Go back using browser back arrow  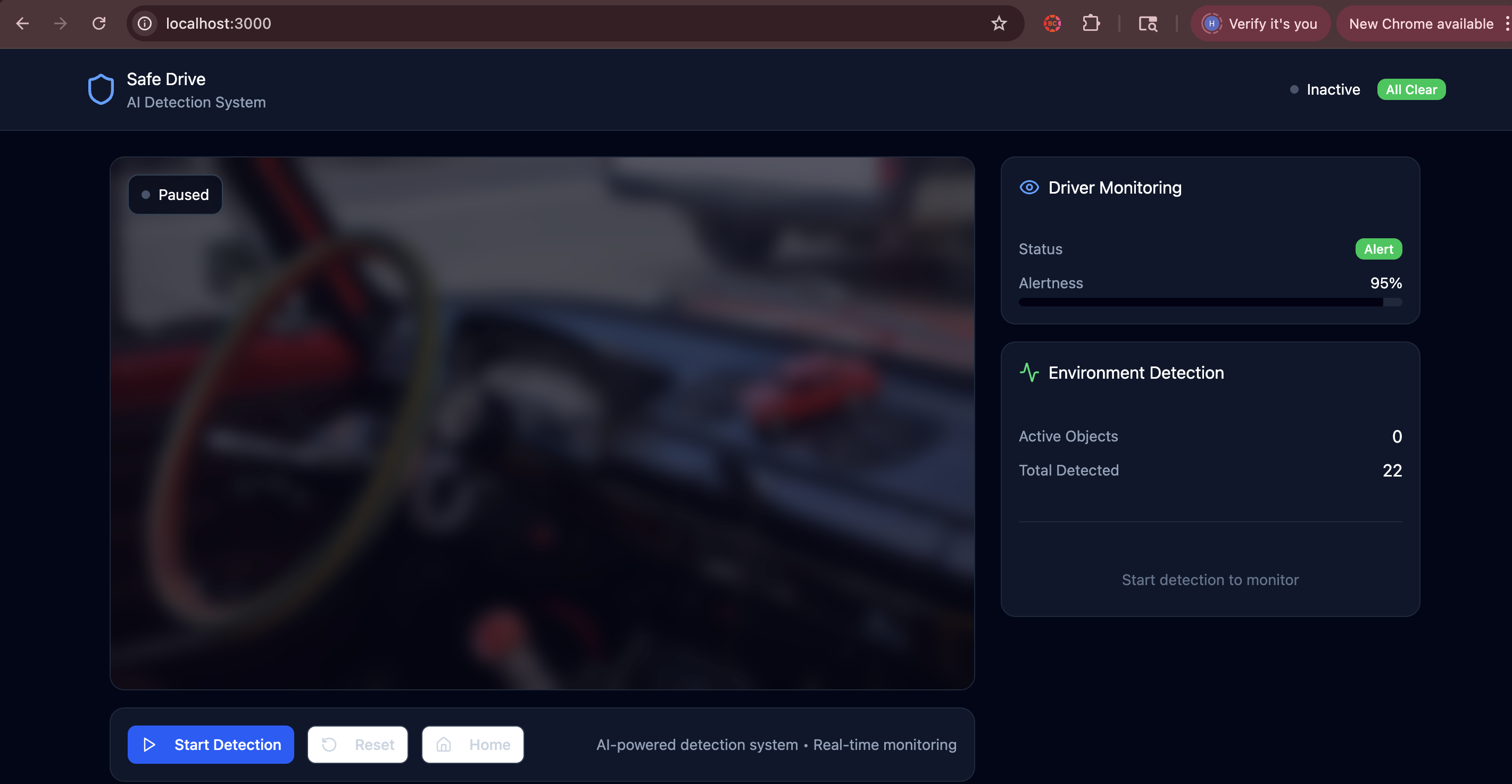pyautogui.click(x=23, y=23)
